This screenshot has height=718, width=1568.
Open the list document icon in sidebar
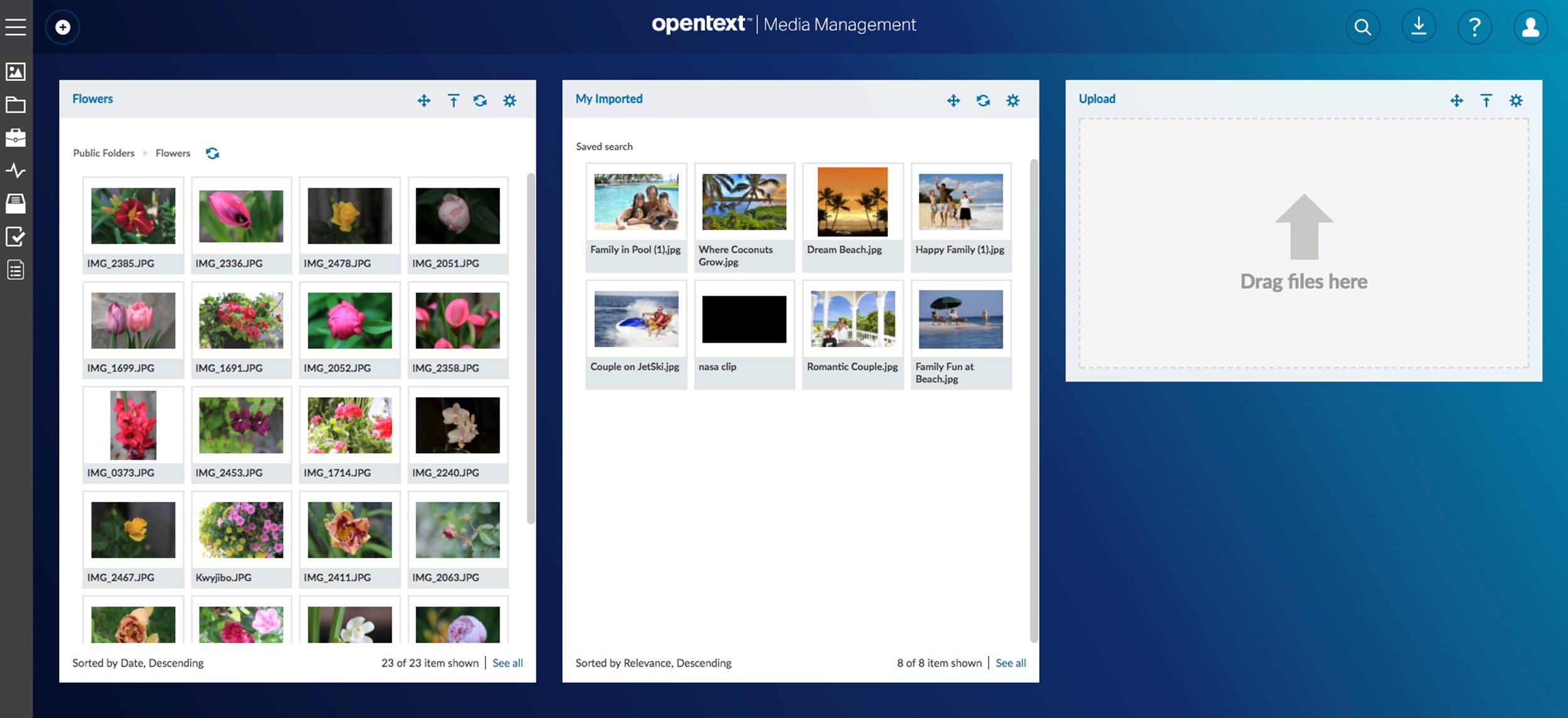16,270
